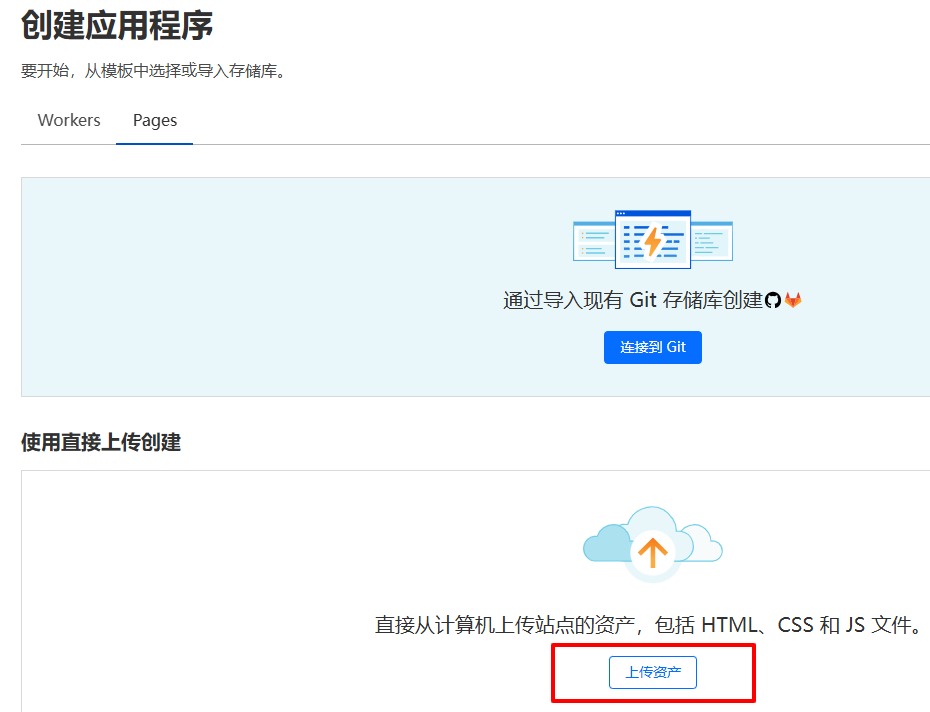Click the GitLab fox logo icon
The width and height of the screenshot is (930, 712).
point(793,300)
